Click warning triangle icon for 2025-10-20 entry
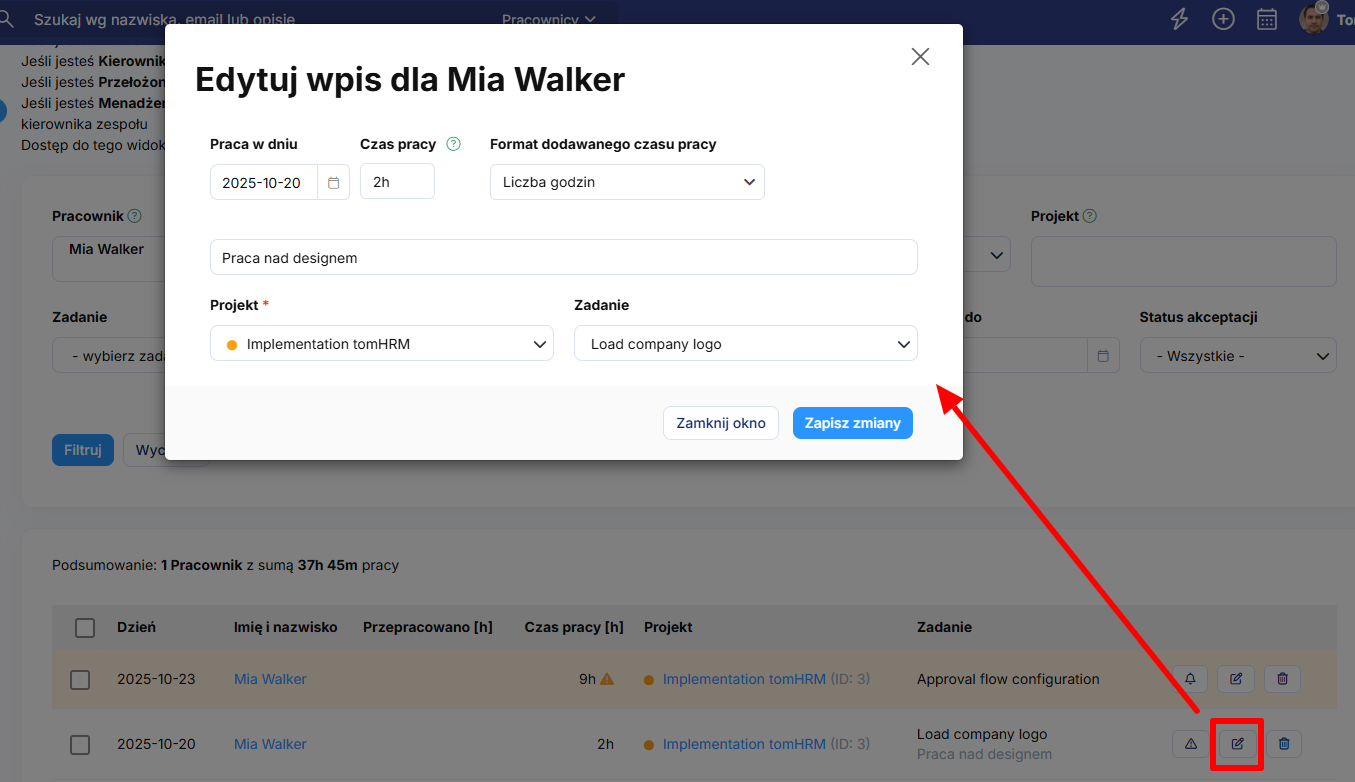This screenshot has width=1355, height=782. 1190,744
